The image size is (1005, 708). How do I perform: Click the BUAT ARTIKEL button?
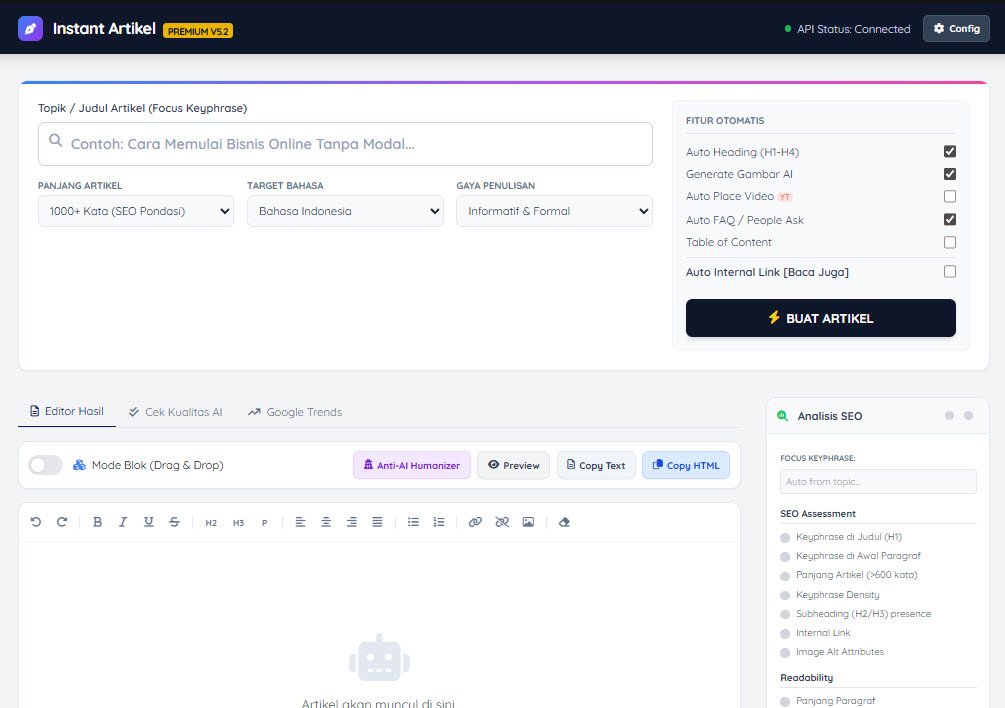coord(820,318)
